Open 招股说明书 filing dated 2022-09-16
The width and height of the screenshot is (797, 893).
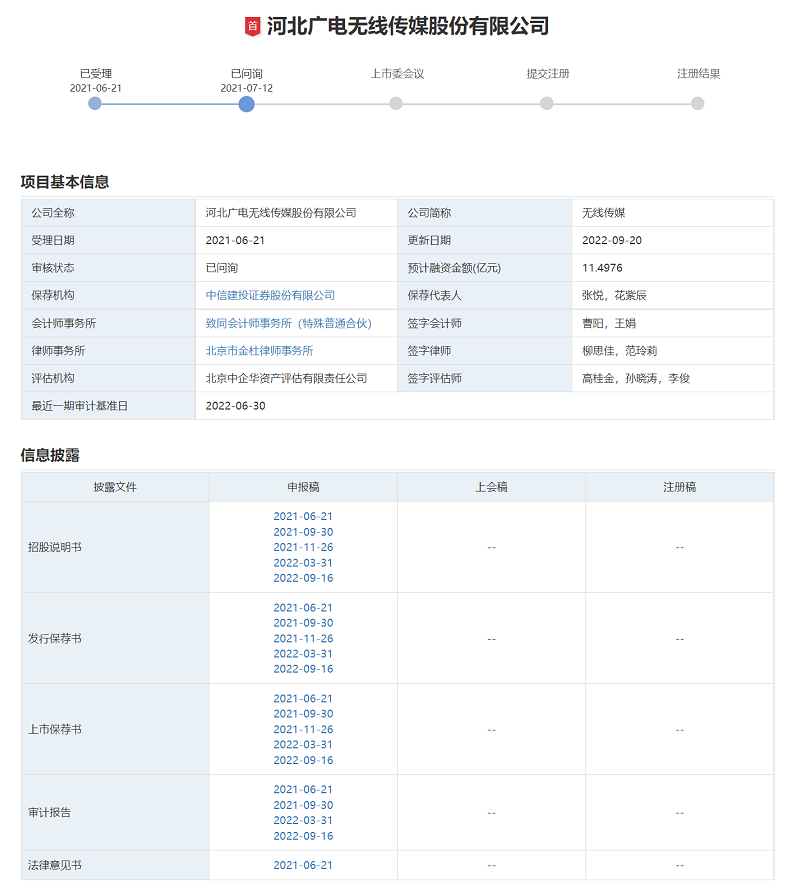(303, 578)
